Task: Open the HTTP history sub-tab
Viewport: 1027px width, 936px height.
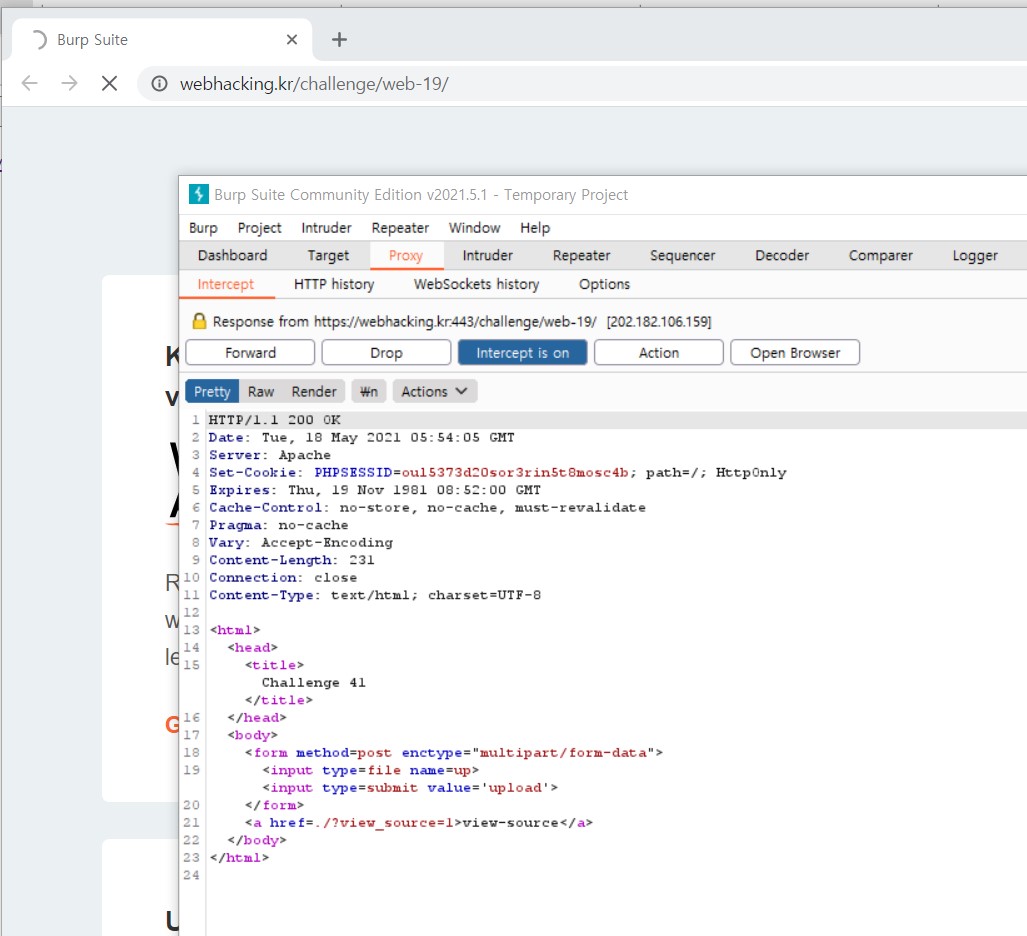Action: [334, 284]
